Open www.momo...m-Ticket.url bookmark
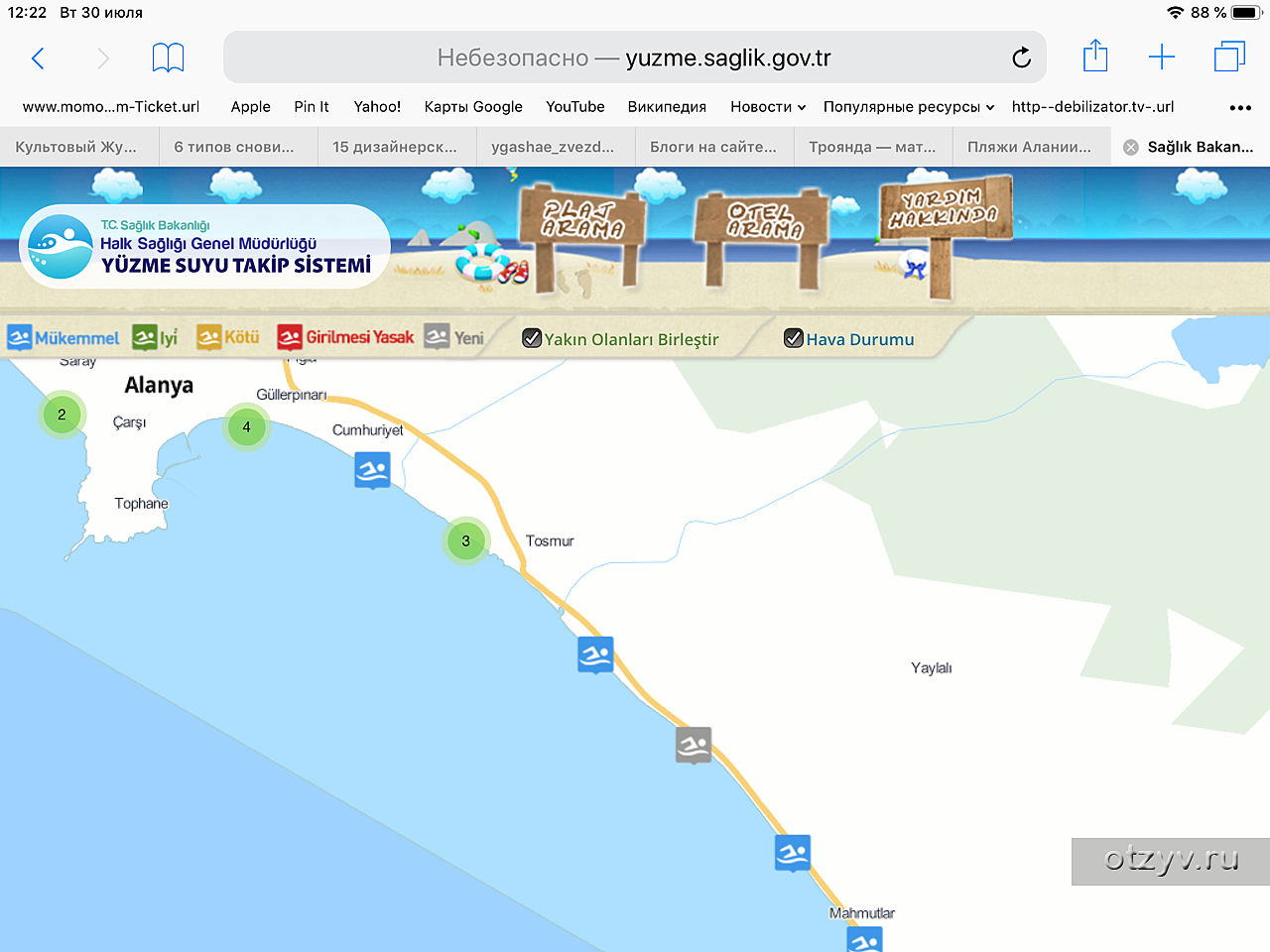The image size is (1270, 952). 111,107
